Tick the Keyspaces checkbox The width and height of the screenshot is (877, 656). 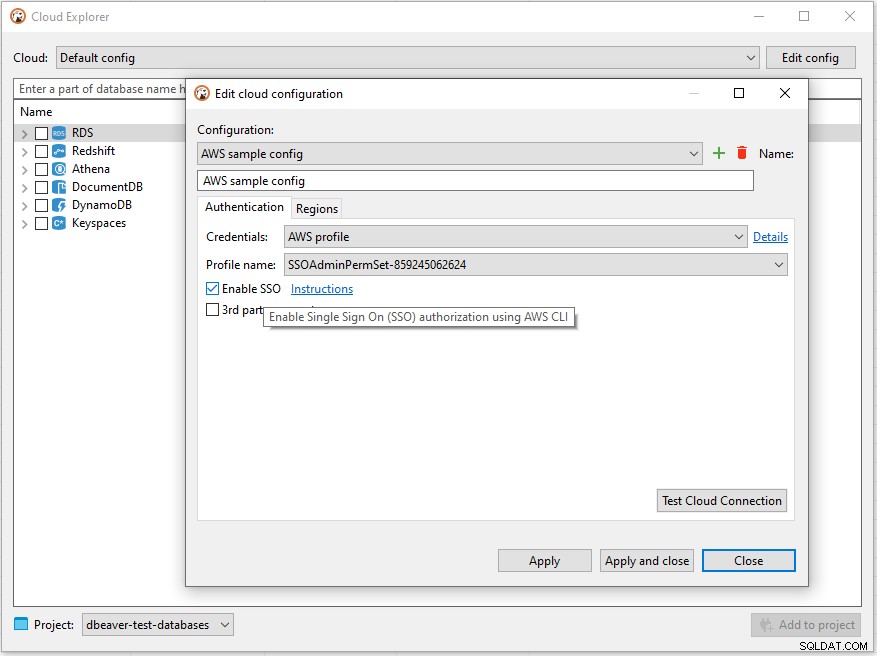pyautogui.click(x=41, y=223)
